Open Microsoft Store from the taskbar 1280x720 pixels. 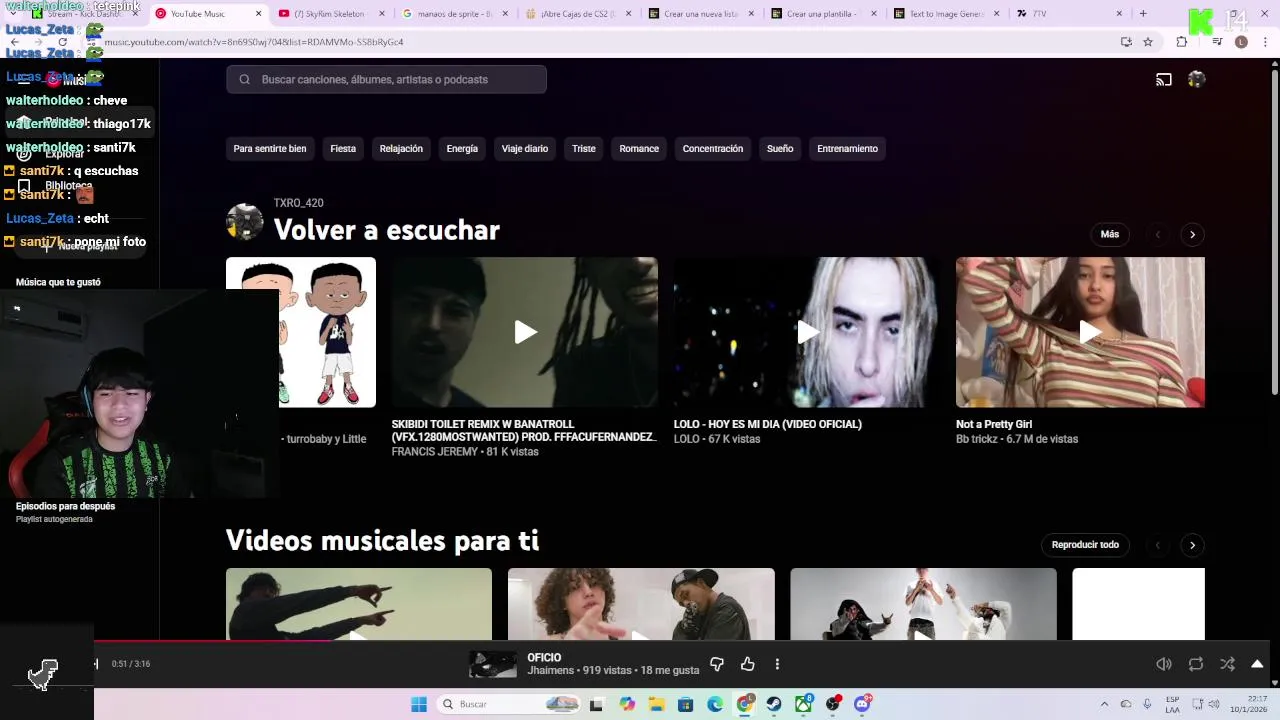pos(685,704)
